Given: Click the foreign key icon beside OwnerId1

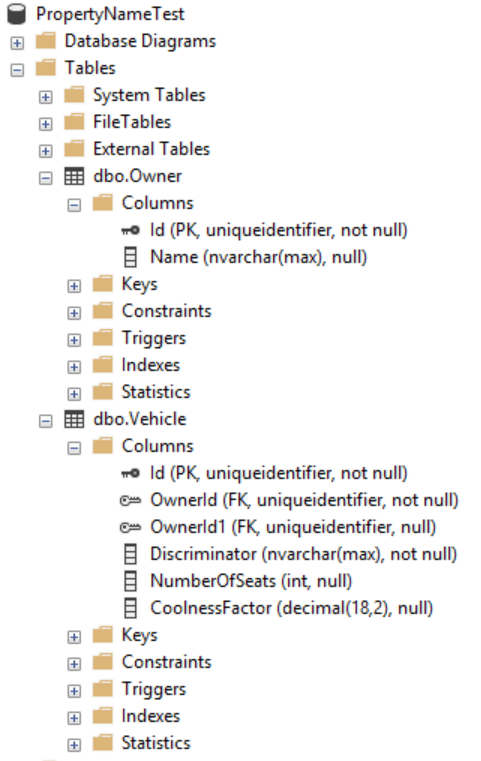Looking at the screenshot, I should [x=130, y=528].
